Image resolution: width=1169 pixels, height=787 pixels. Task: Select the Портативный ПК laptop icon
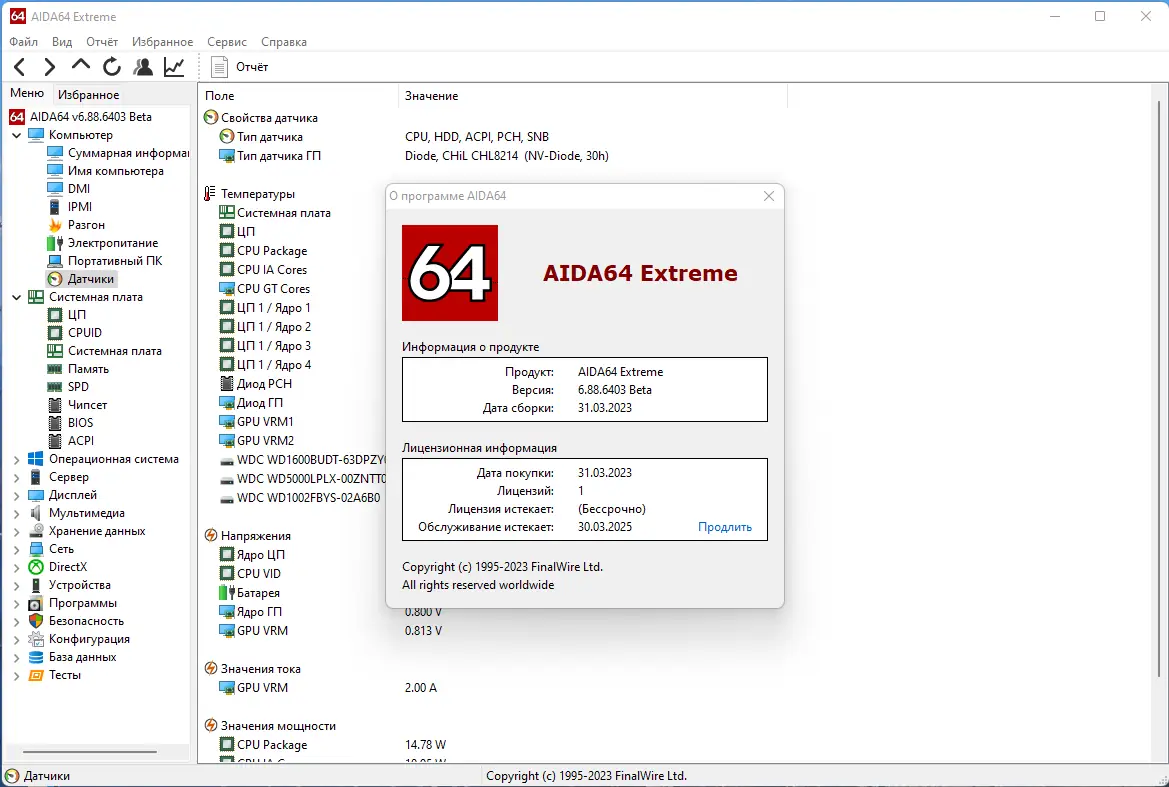[55, 261]
